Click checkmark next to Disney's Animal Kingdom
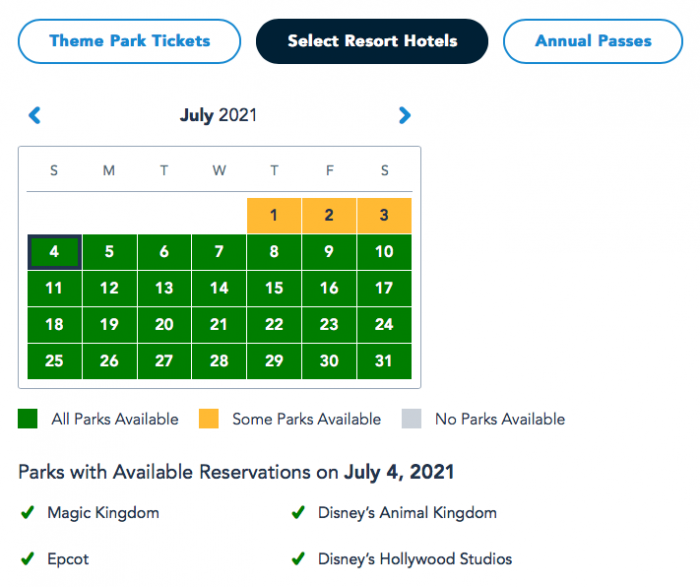 (297, 513)
